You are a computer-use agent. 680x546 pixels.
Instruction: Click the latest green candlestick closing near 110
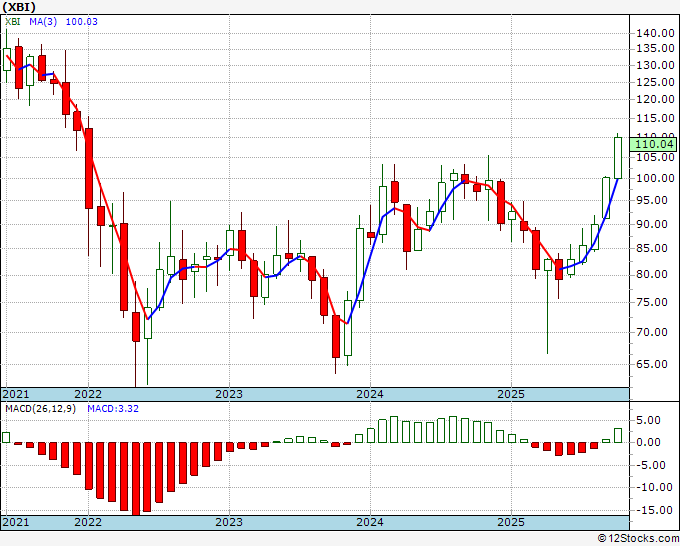pyautogui.click(x=618, y=158)
